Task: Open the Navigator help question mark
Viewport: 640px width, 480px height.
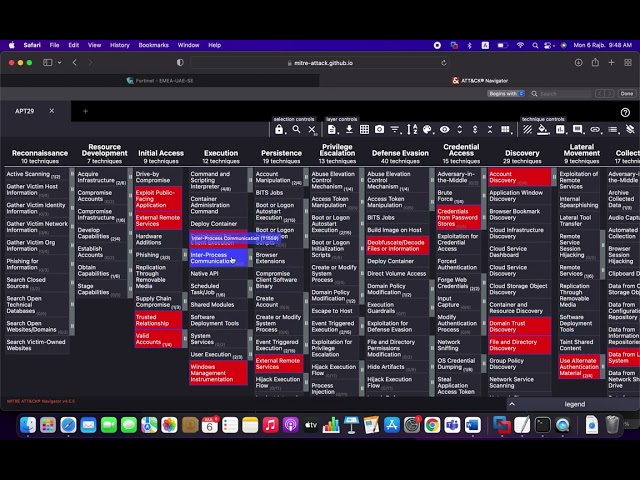Action: tap(625, 113)
